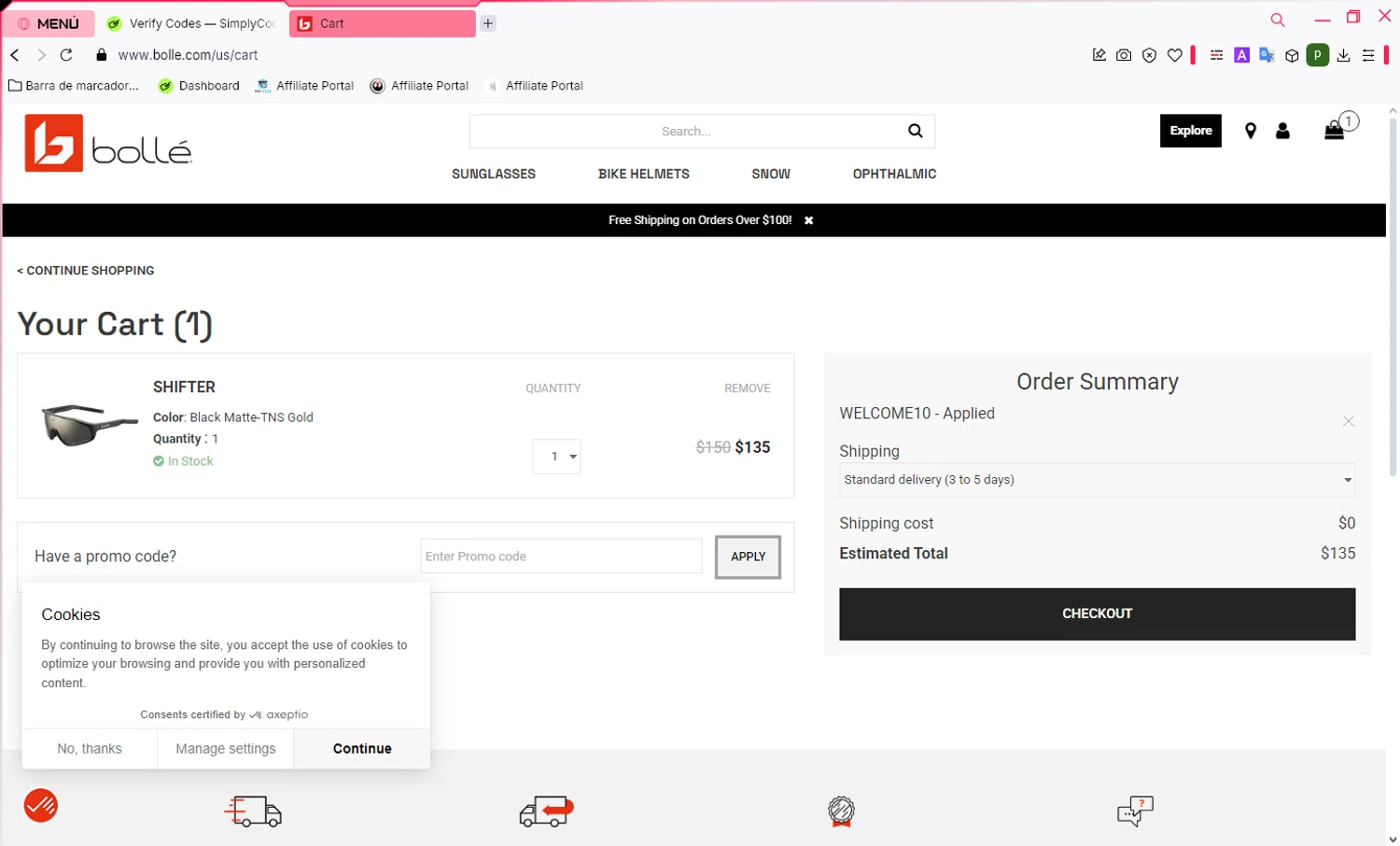This screenshot has width=1400, height=846.
Task: Click the green P extension icon
Action: tap(1318, 55)
